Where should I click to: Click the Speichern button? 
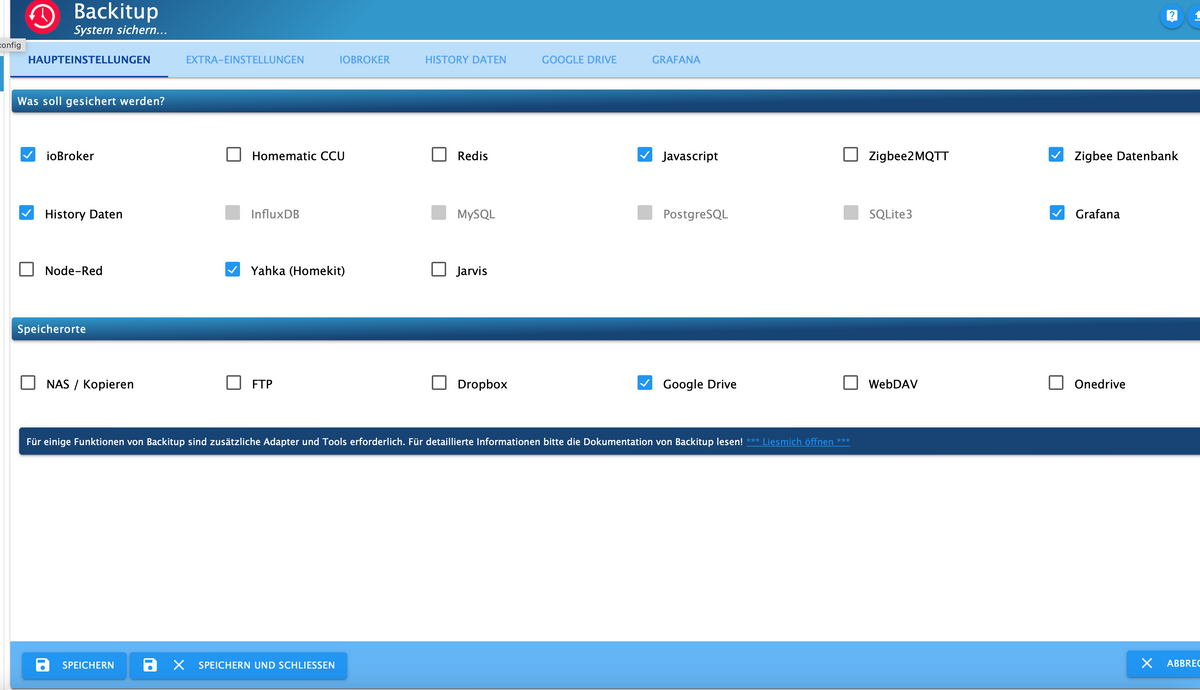coord(75,665)
